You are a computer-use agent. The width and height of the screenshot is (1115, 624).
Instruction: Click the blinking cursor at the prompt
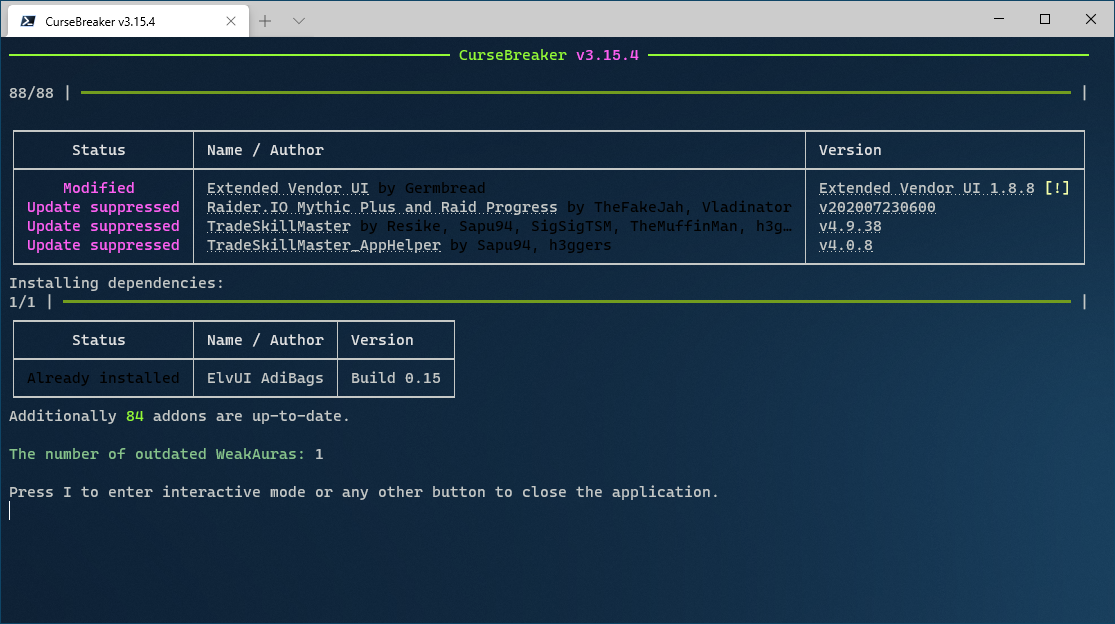(x=10, y=510)
